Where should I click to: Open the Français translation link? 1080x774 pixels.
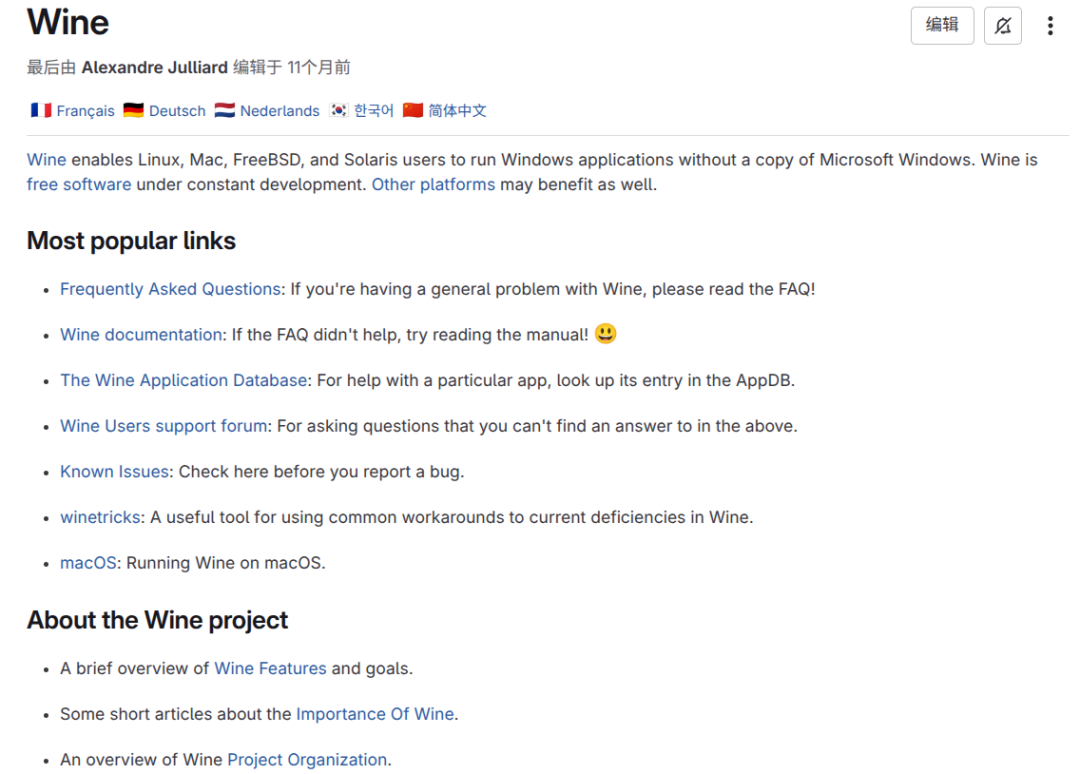(x=85, y=111)
